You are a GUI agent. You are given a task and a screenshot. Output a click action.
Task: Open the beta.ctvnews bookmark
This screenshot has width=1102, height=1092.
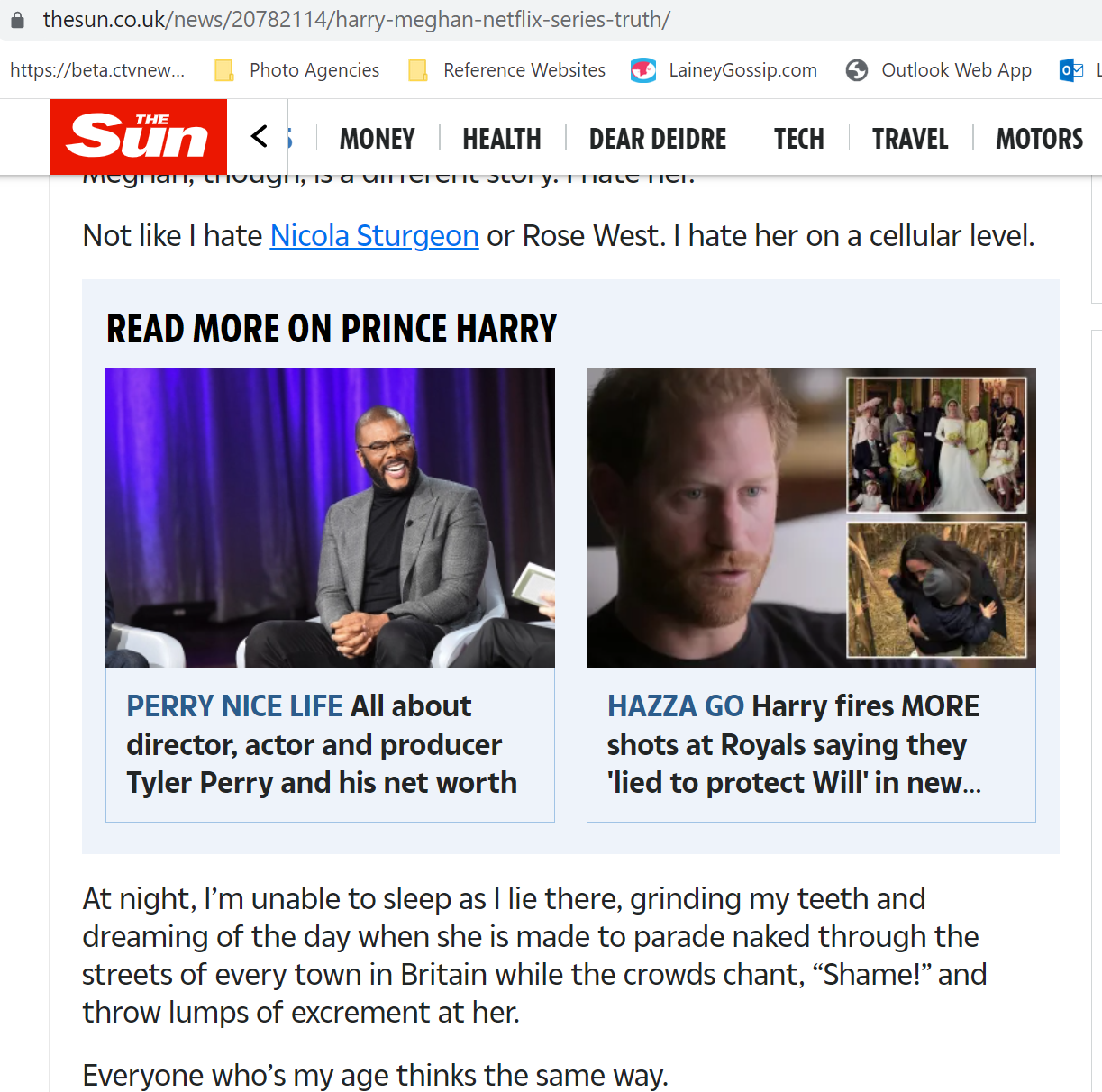(97, 70)
